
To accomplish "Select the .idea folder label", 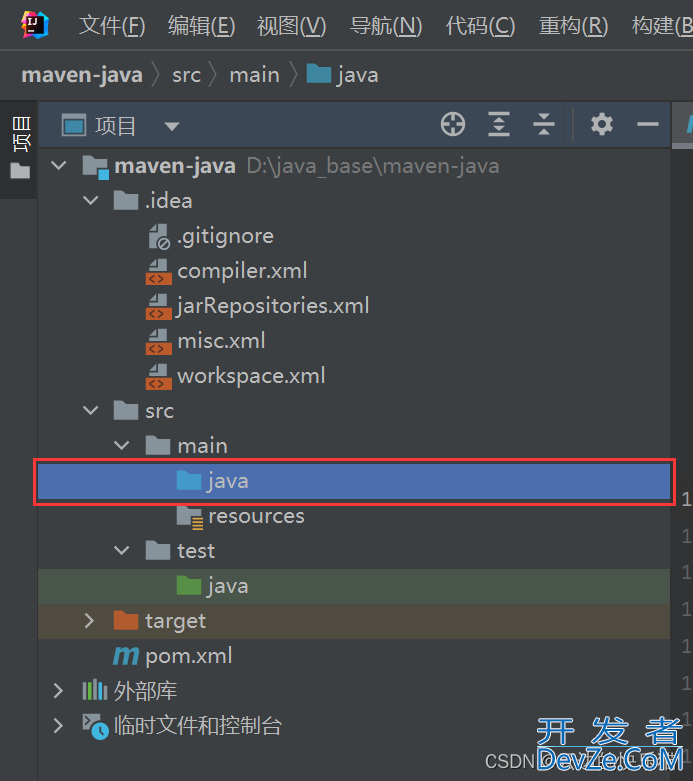I will [168, 201].
